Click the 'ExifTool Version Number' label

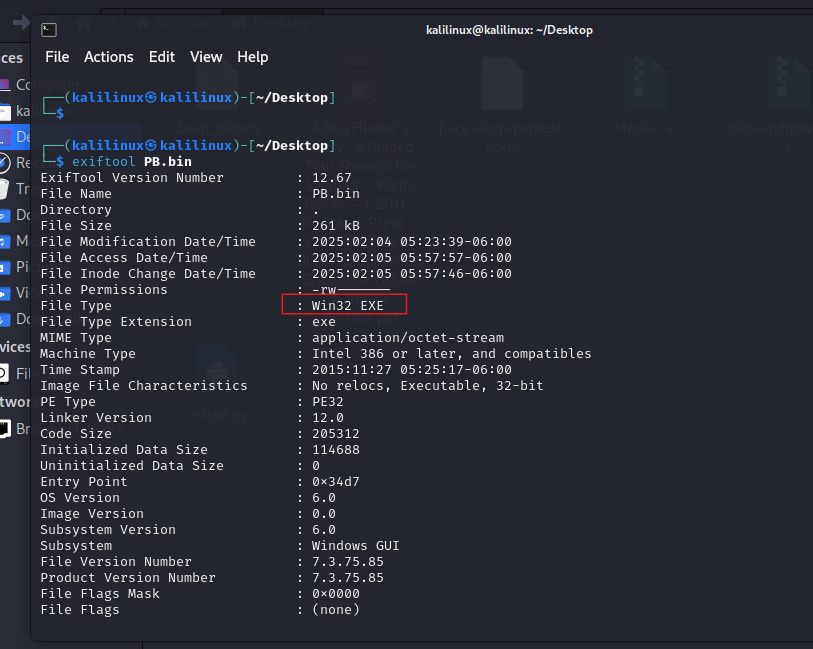132,178
